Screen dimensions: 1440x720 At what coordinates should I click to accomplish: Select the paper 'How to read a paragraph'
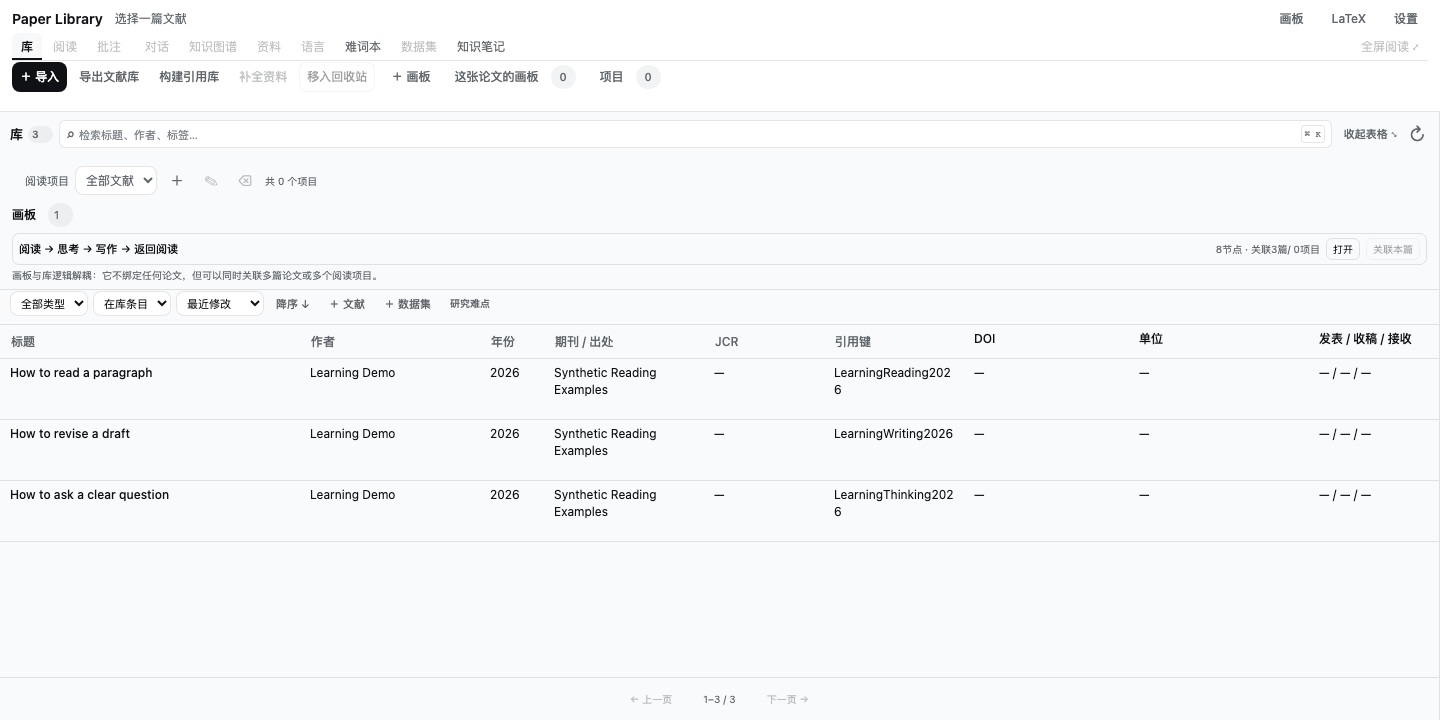(x=81, y=373)
